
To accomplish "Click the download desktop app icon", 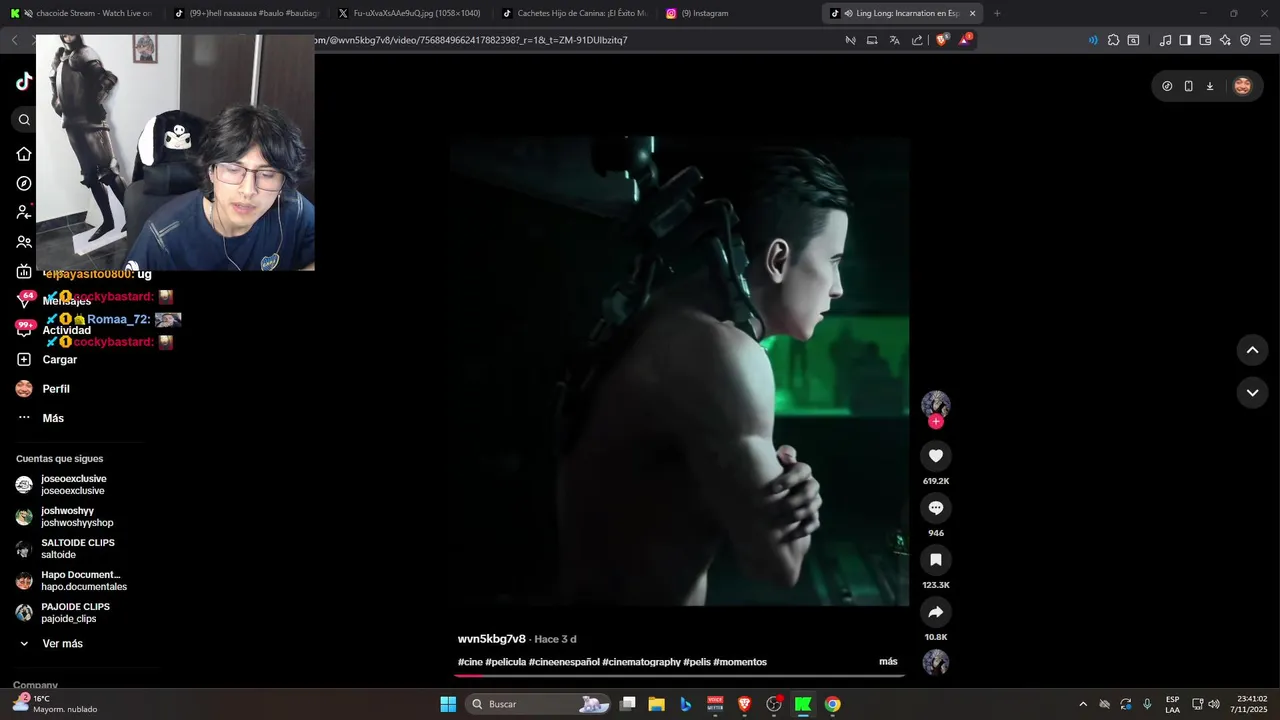I will [x=1210, y=86].
